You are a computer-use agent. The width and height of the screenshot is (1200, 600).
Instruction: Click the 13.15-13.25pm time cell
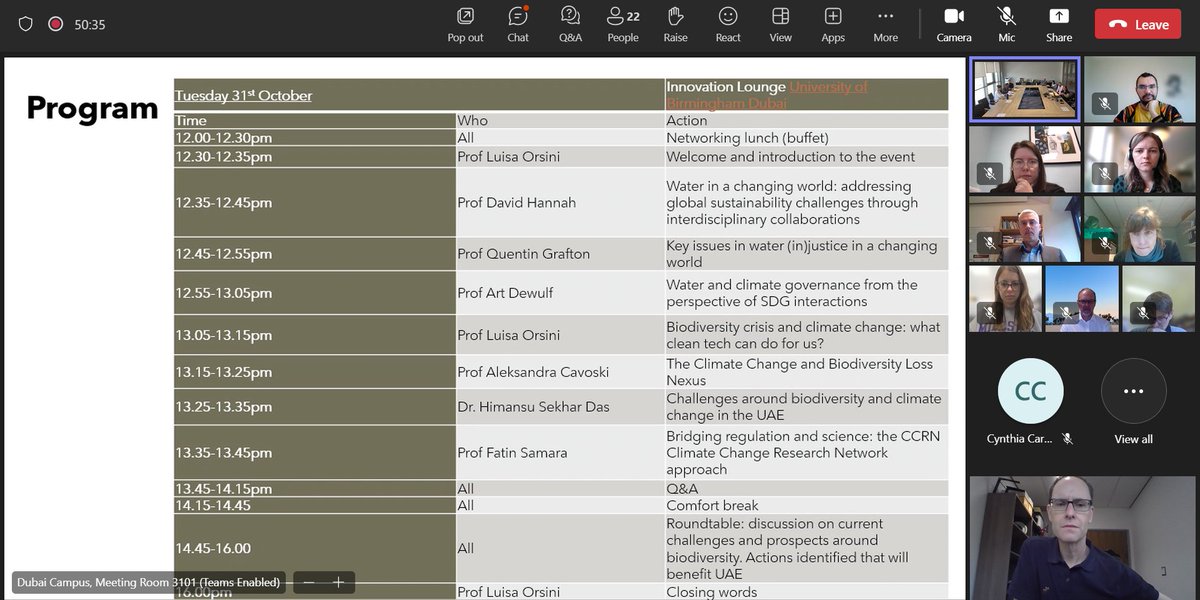(315, 372)
